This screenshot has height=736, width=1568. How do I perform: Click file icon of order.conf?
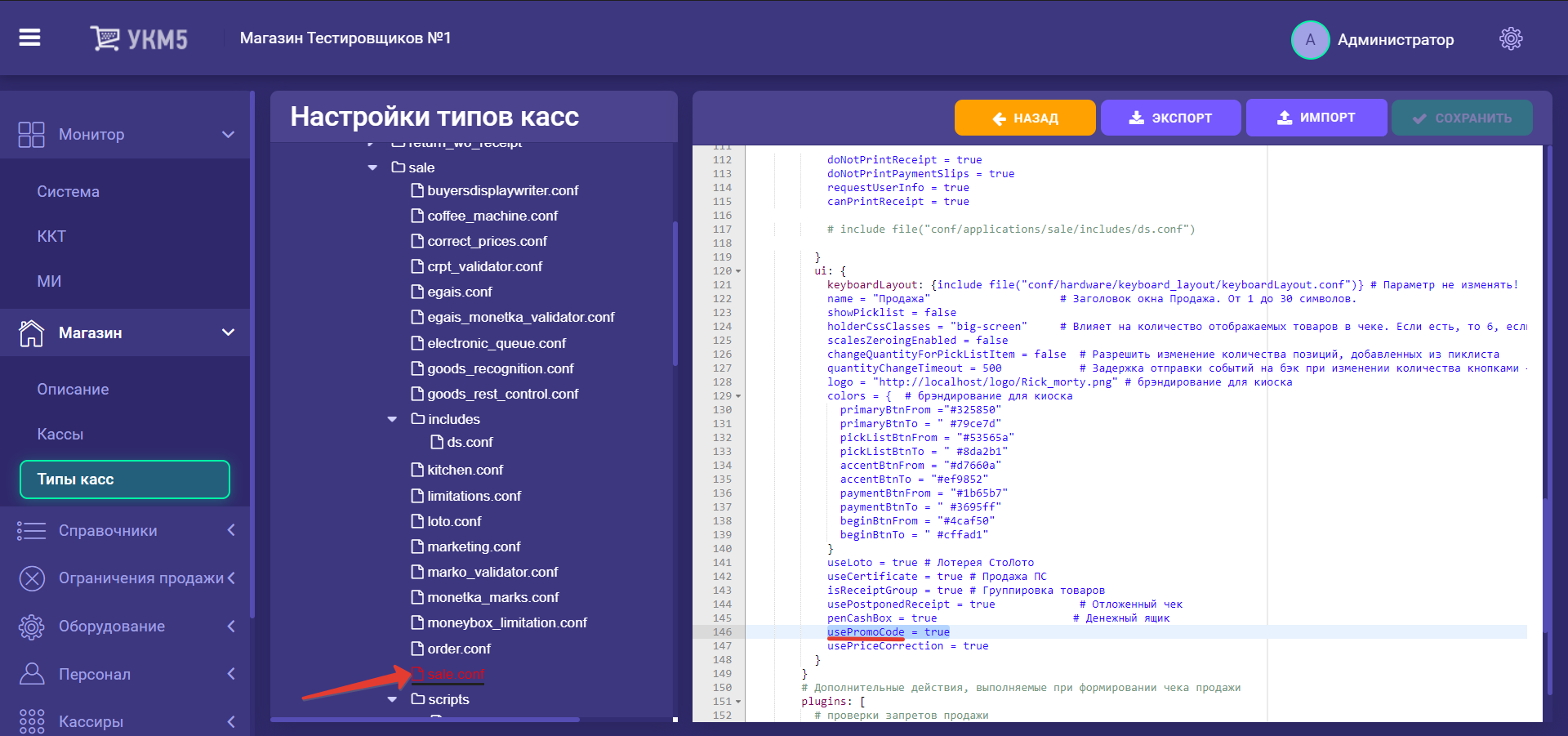coord(417,649)
